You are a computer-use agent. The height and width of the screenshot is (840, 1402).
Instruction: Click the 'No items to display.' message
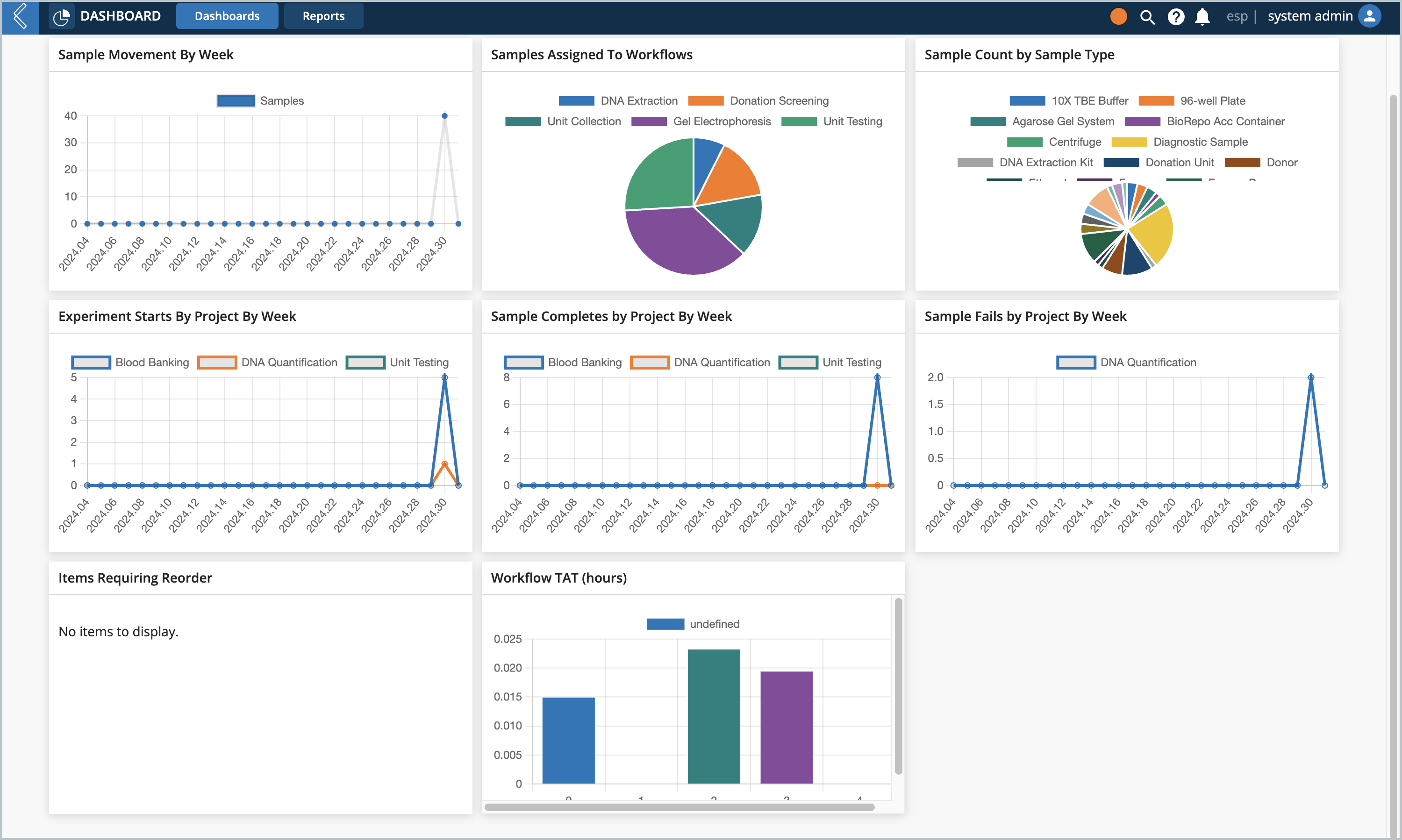118,632
